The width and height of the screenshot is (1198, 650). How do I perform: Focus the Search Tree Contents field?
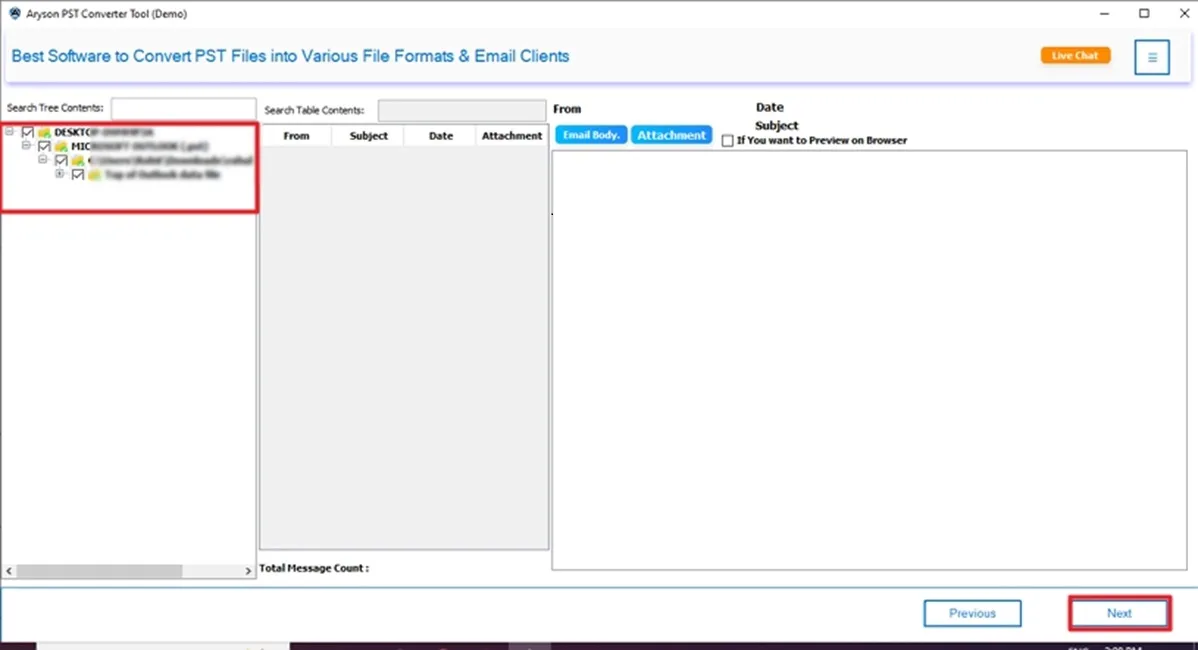click(183, 108)
